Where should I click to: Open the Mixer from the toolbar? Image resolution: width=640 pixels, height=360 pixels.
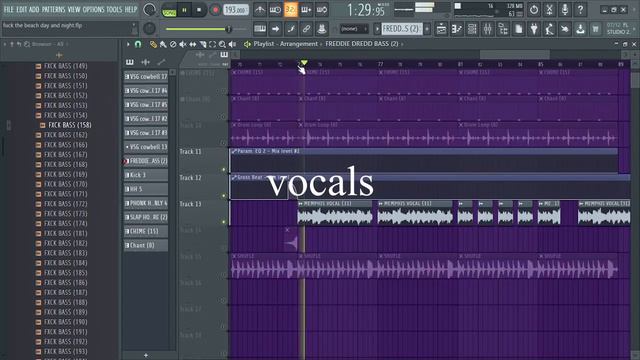[x=488, y=29]
